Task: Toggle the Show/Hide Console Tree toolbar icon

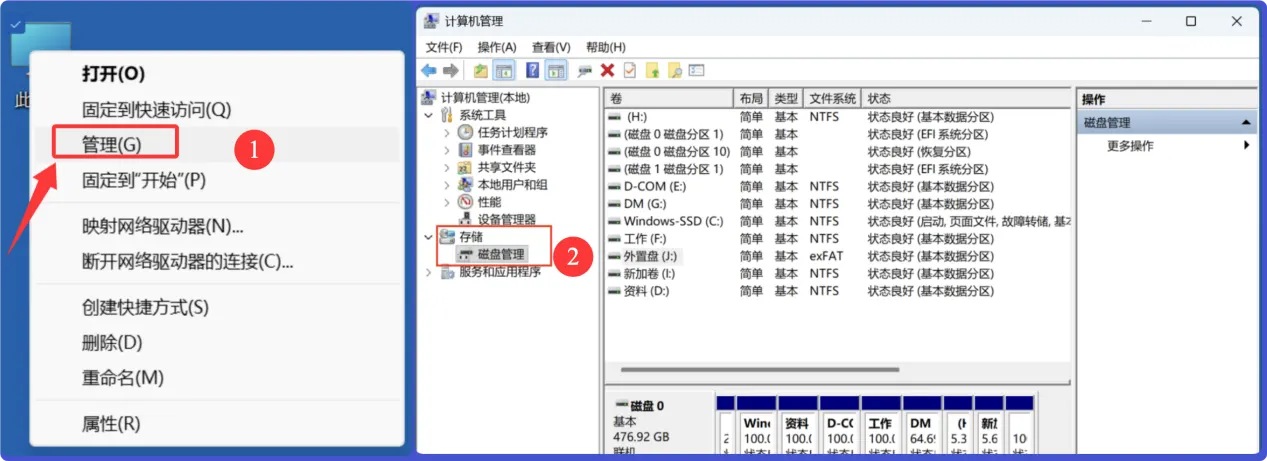Action: 504,70
